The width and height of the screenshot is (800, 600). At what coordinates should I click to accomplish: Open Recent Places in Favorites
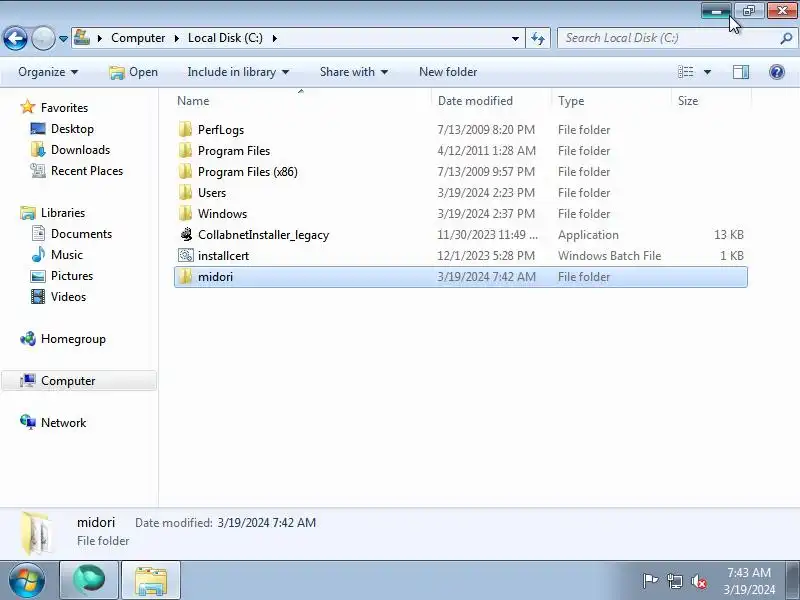click(x=77, y=170)
